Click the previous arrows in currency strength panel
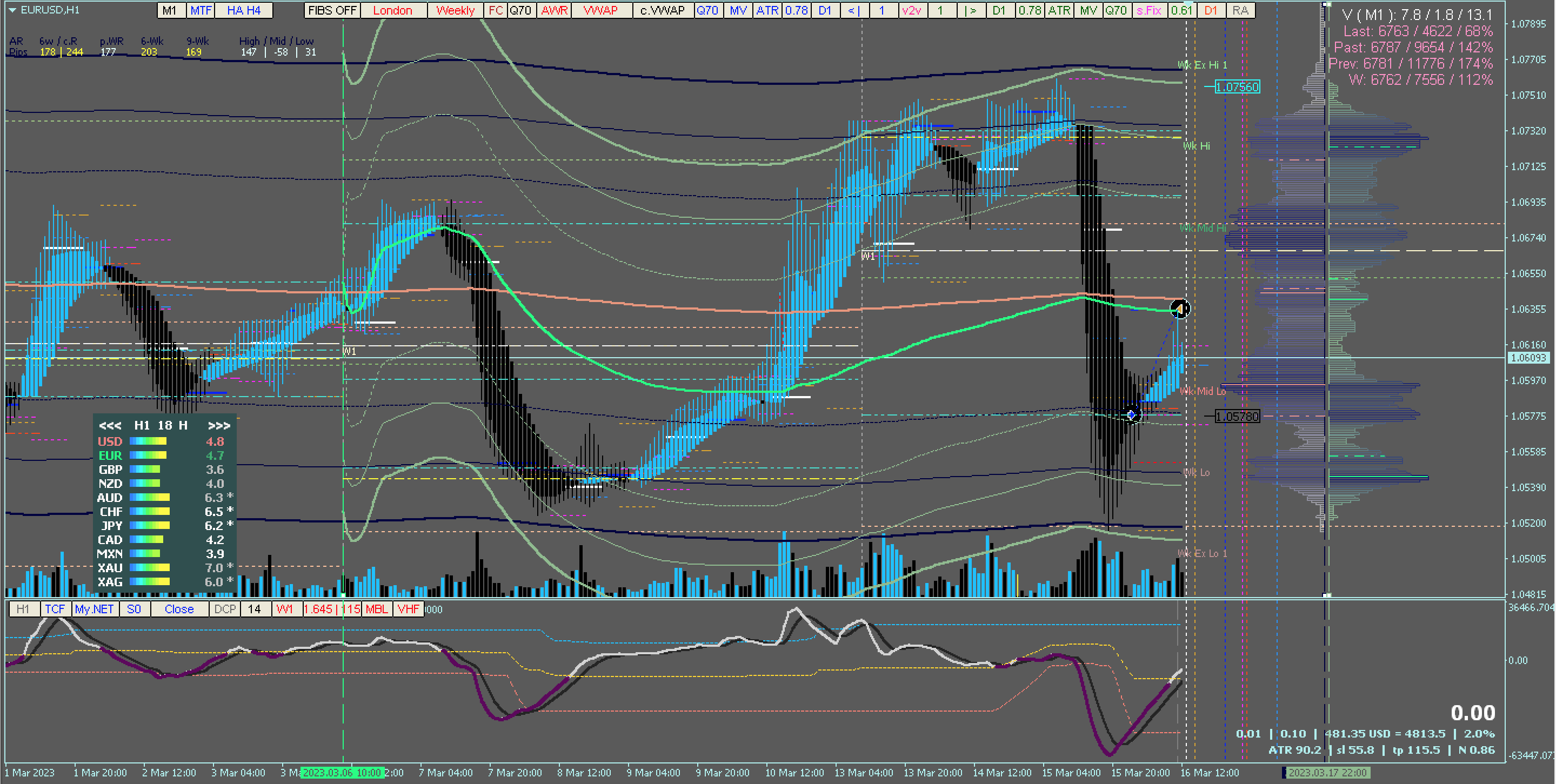The height and width of the screenshot is (784, 1556). (x=110, y=426)
